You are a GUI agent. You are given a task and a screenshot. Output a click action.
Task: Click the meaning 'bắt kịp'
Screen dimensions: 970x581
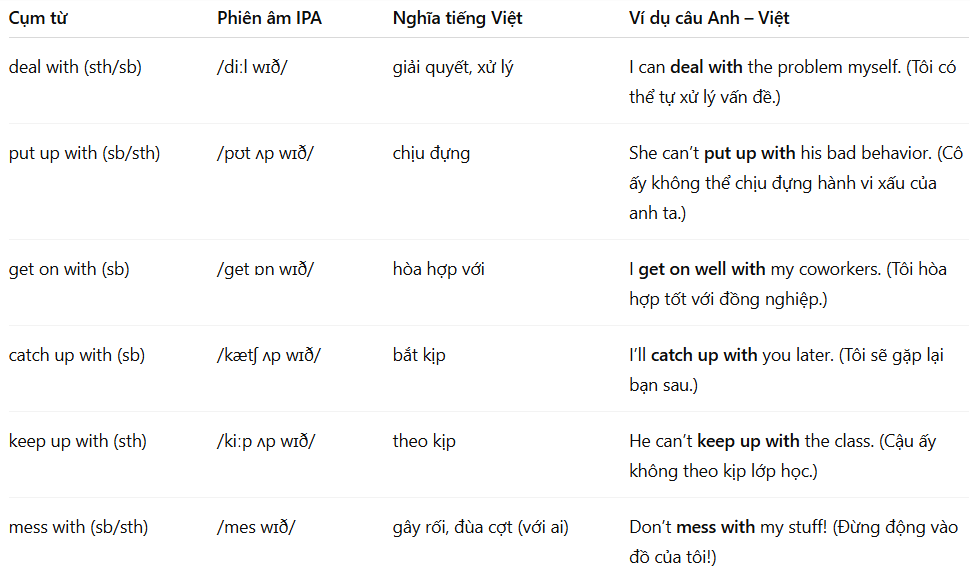(x=419, y=355)
